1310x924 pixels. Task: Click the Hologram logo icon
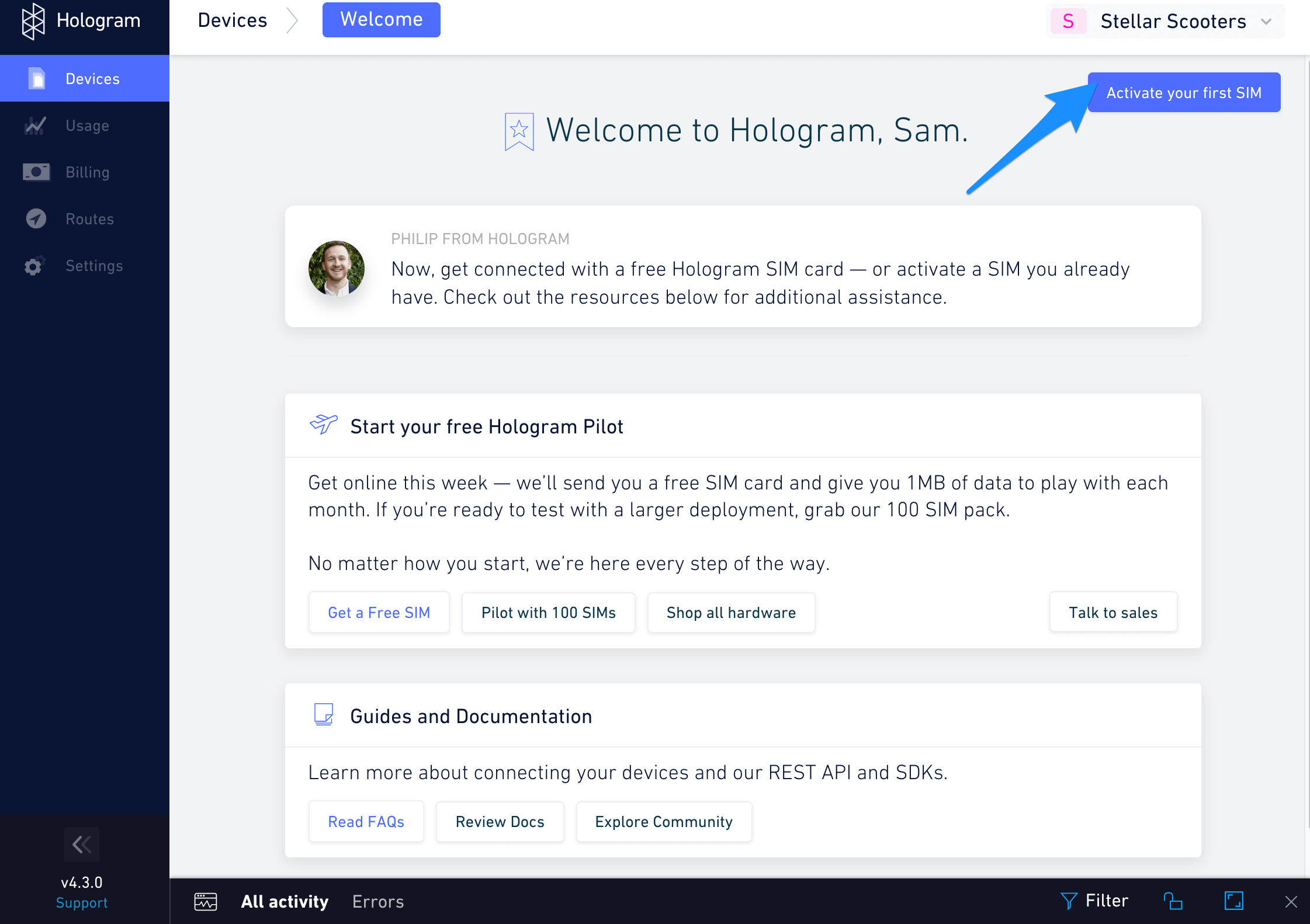coord(33,21)
